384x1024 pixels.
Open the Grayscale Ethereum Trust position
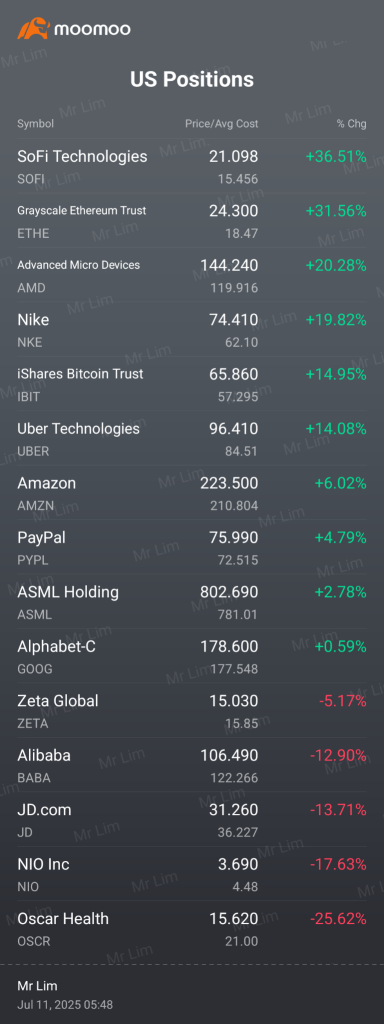coord(192,220)
